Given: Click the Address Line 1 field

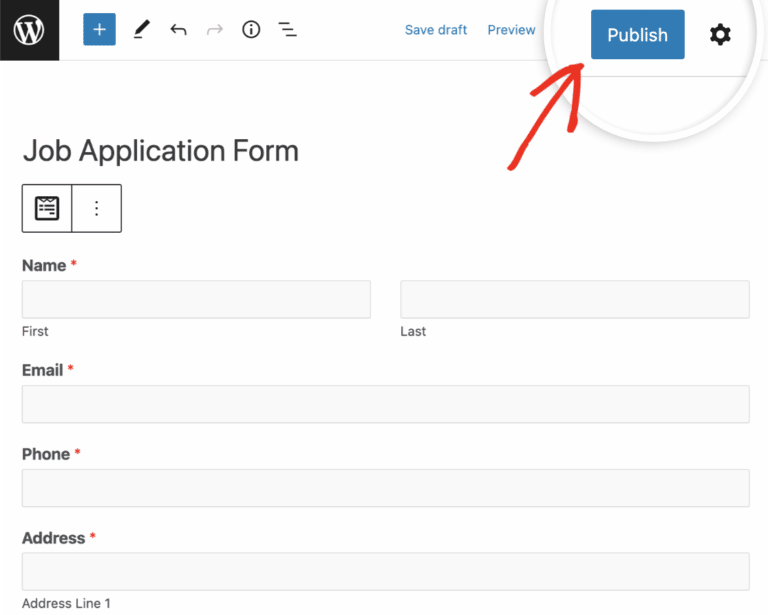Looking at the screenshot, I should [385, 572].
